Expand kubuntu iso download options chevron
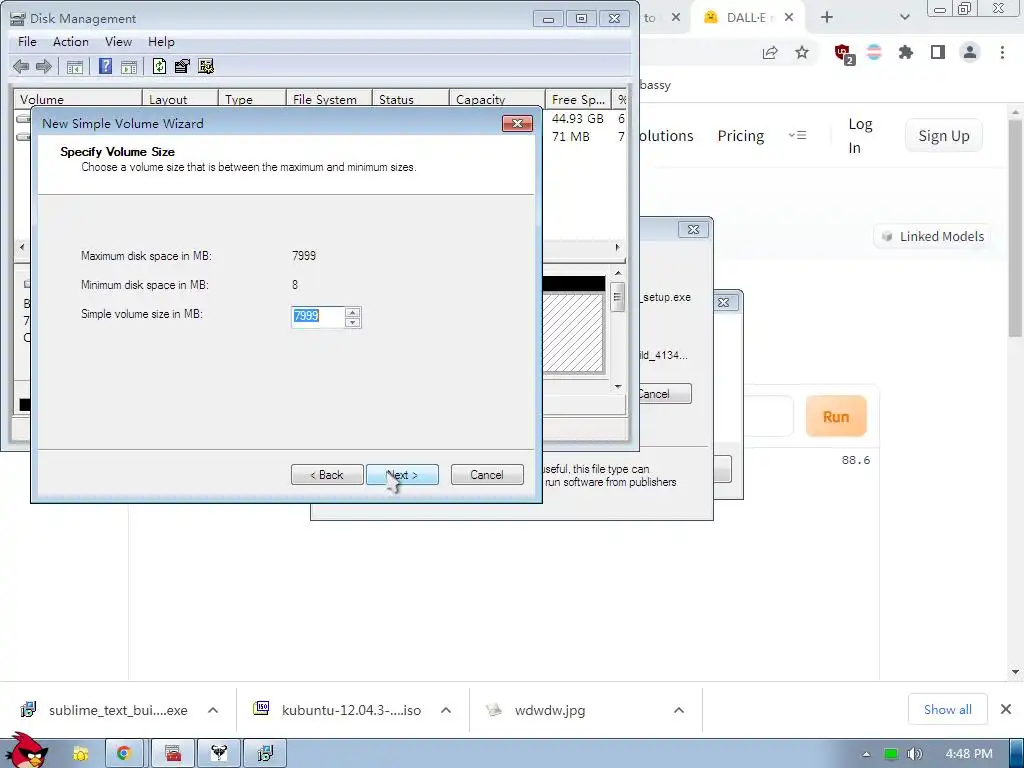This screenshot has width=1024, height=768. [x=446, y=710]
